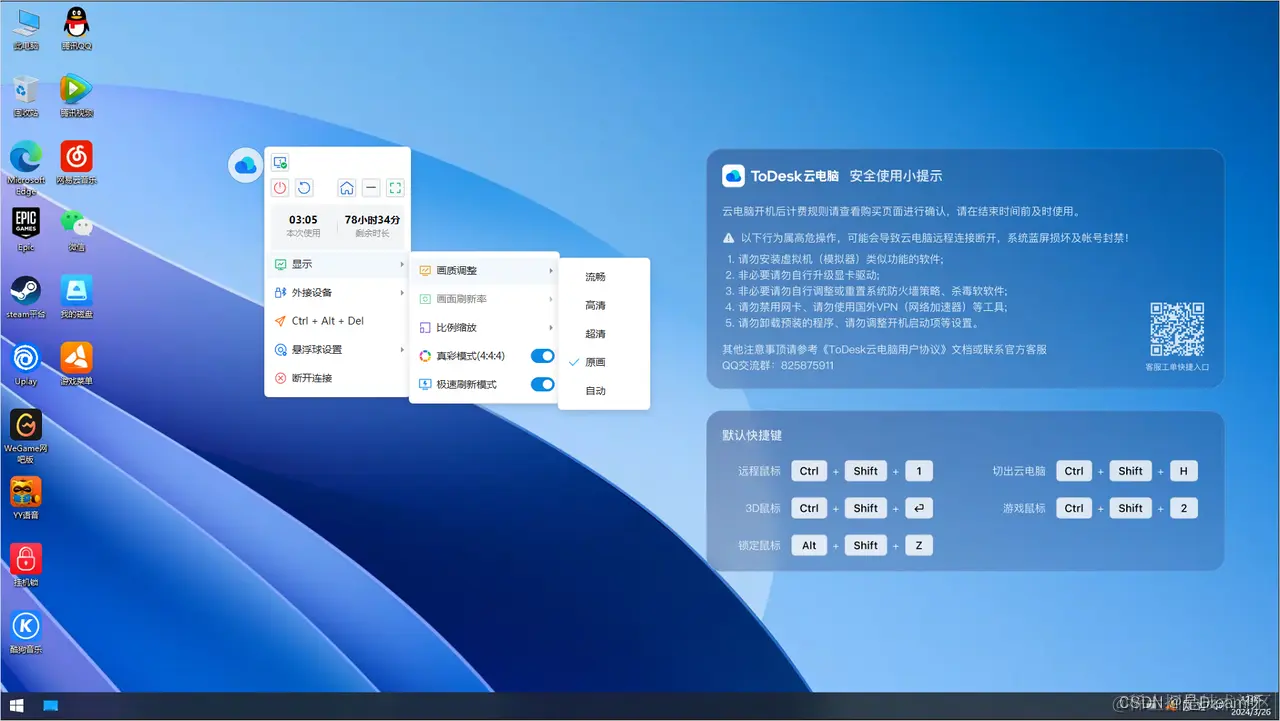
Task: Select the home icon on the floating toolbar
Action: [x=345, y=187]
